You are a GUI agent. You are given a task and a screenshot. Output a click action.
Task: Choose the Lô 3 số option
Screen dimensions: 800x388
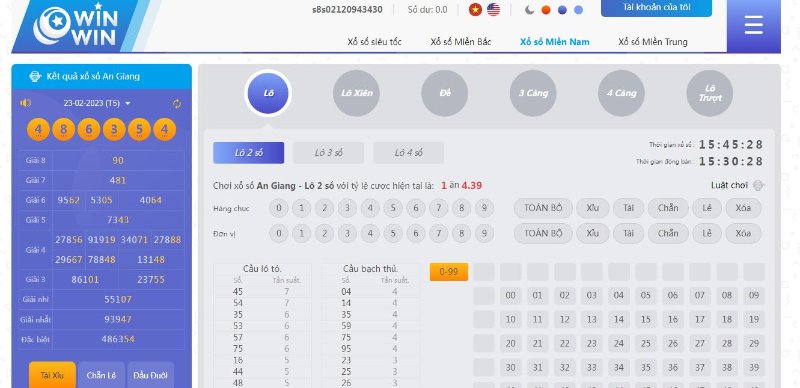click(329, 153)
